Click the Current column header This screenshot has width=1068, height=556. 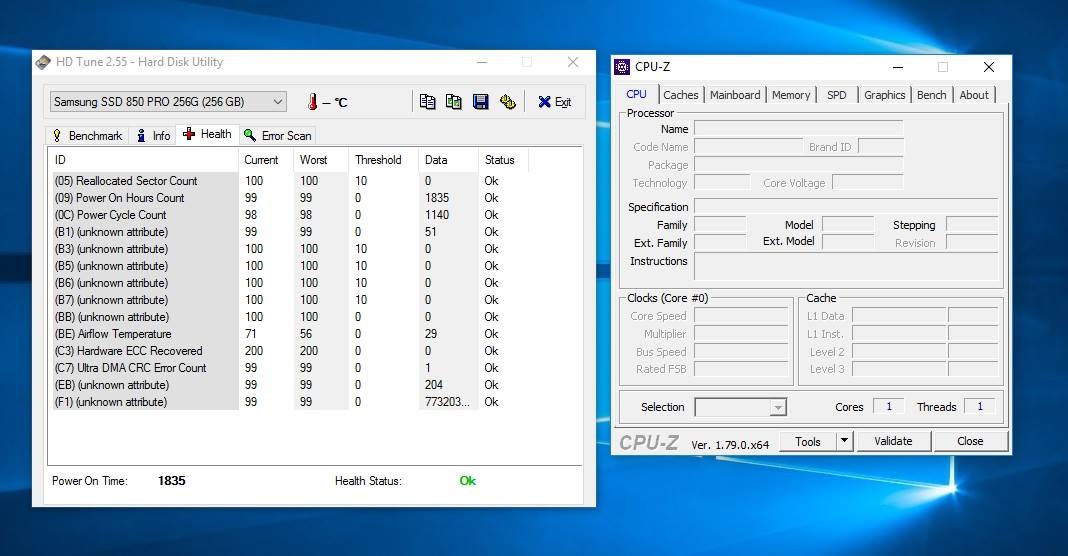pyautogui.click(x=262, y=160)
